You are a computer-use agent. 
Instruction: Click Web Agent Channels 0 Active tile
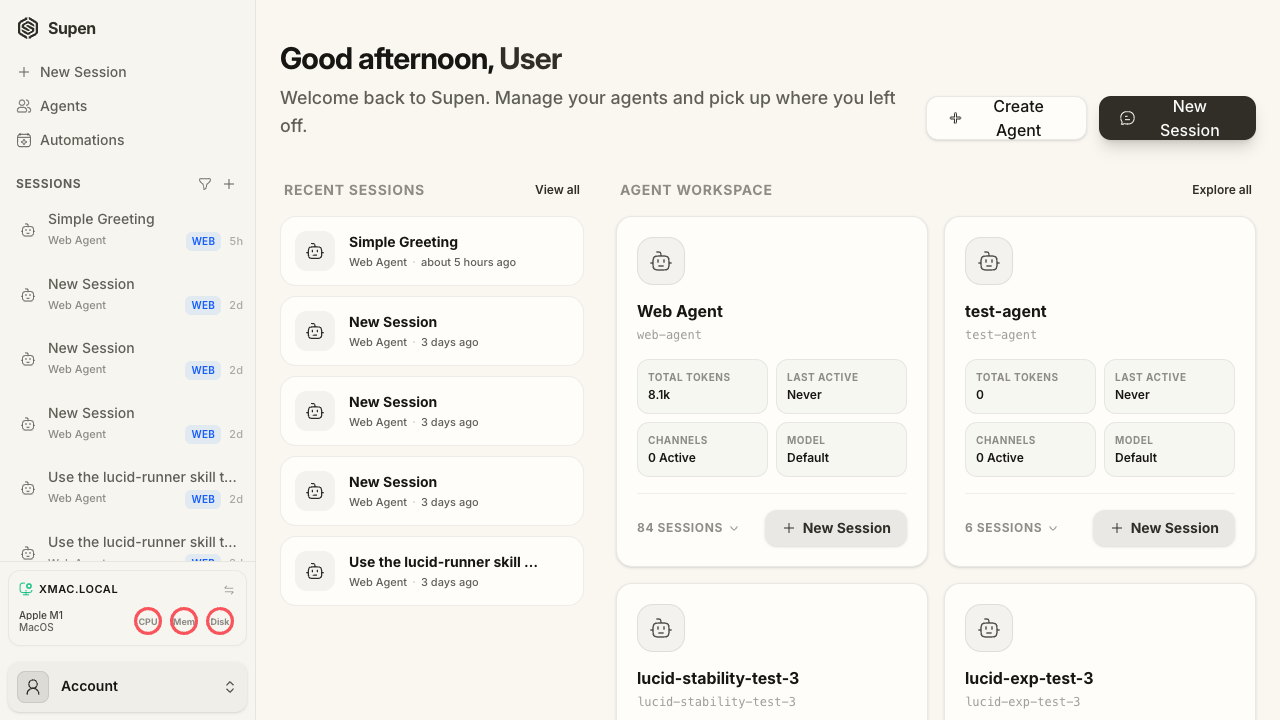coord(702,449)
